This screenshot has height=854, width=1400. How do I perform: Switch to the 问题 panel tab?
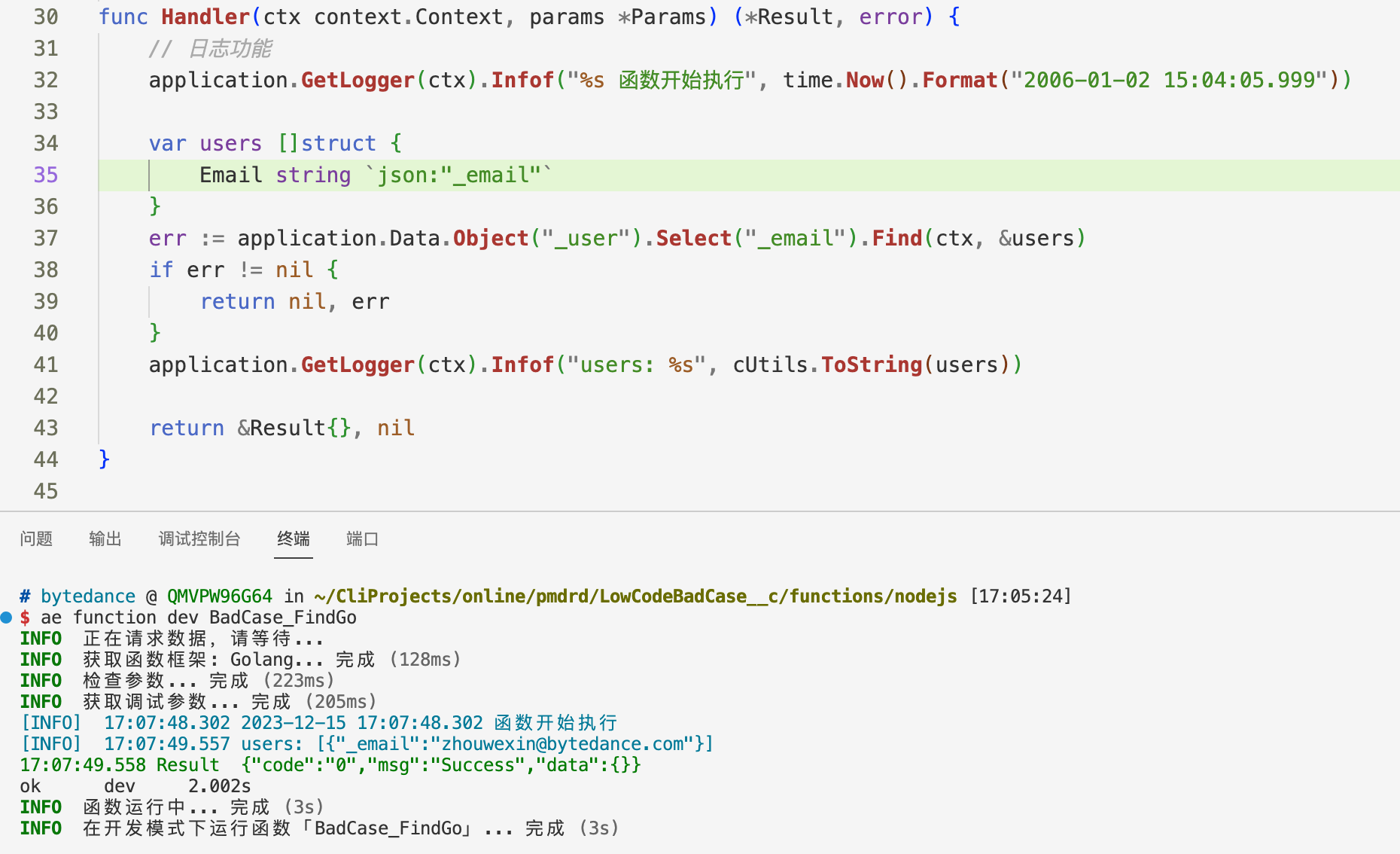[x=36, y=538]
